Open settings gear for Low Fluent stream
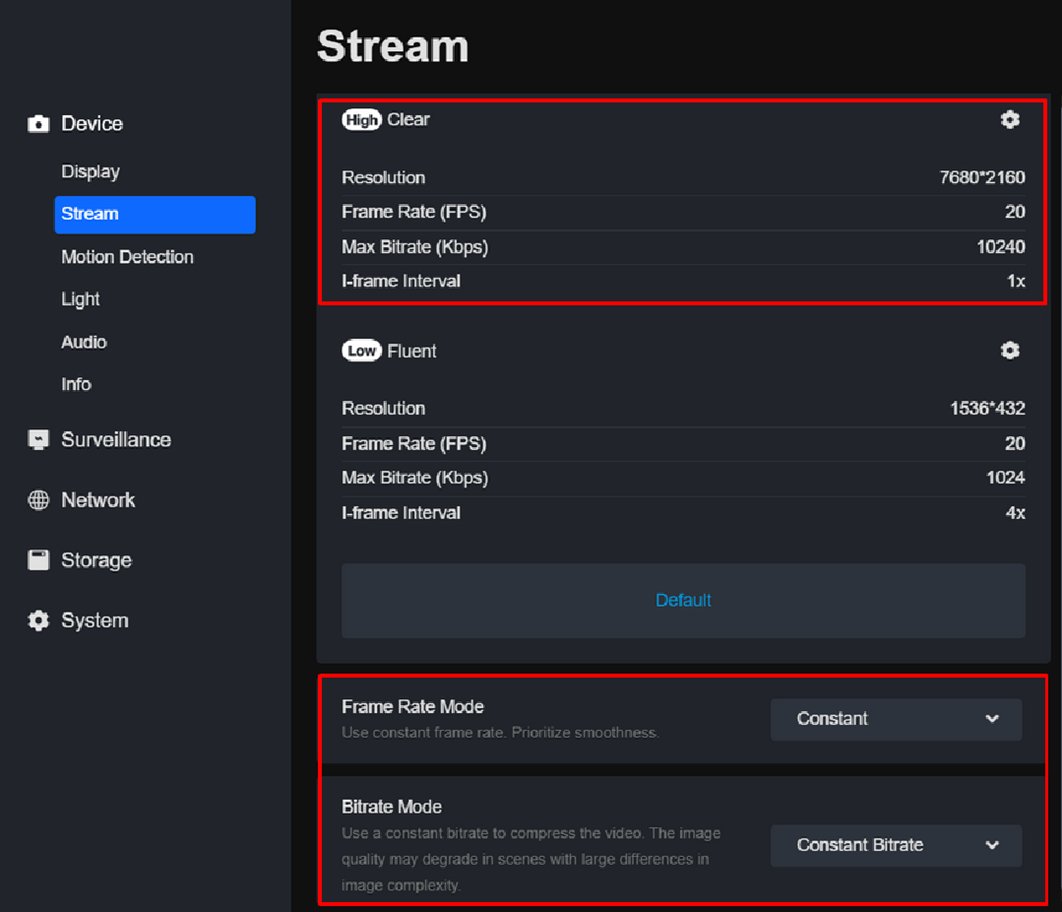The height and width of the screenshot is (912, 1062). (1010, 350)
